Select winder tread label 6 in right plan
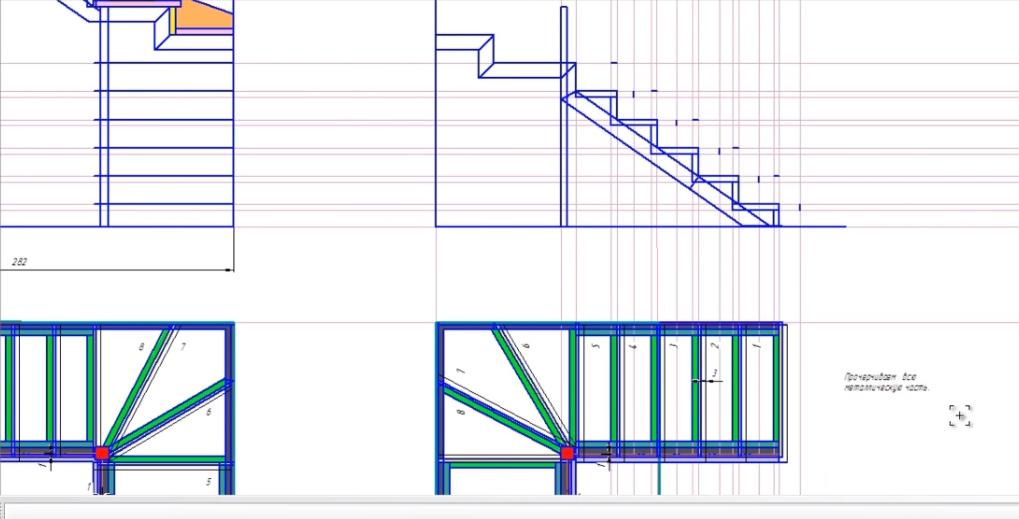Viewport: 1019px width, 519px height. pyautogui.click(x=527, y=344)
